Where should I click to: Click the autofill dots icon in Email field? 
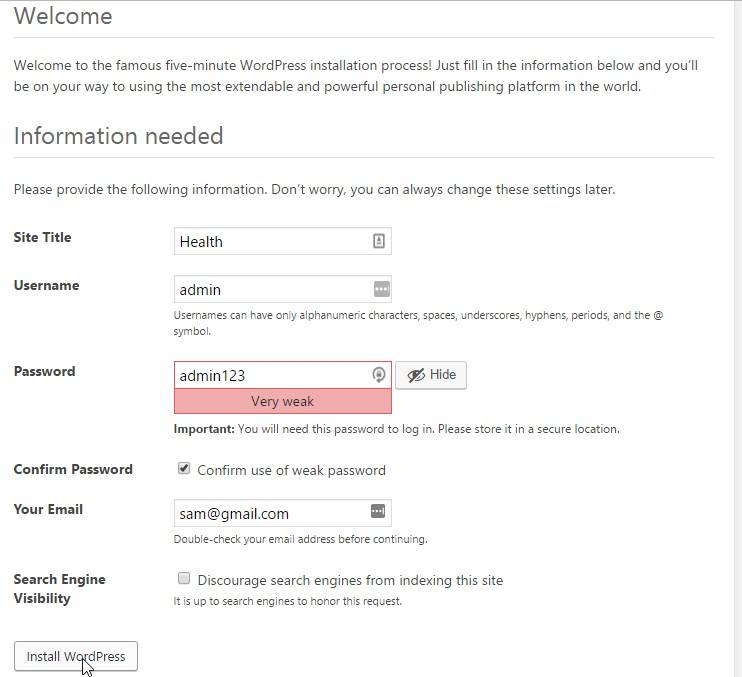378,511
